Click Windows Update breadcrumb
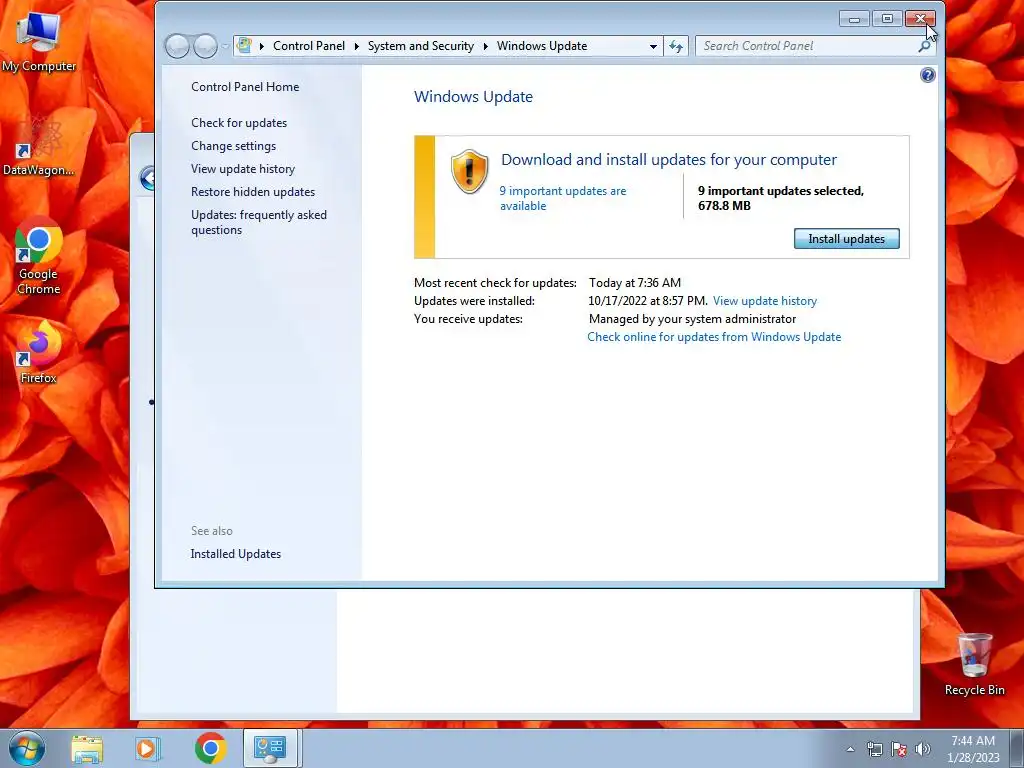The height and width of the screenshot is (768, 1024). [542, 46]
